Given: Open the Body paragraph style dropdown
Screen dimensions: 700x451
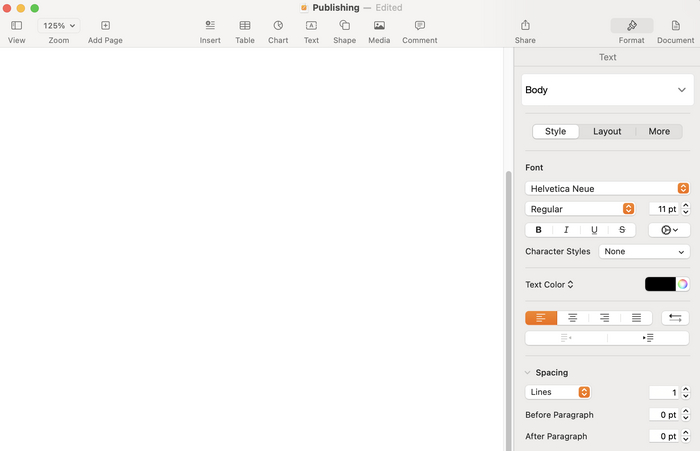Looking at the screenshot, I should click(x=607, y=90).
